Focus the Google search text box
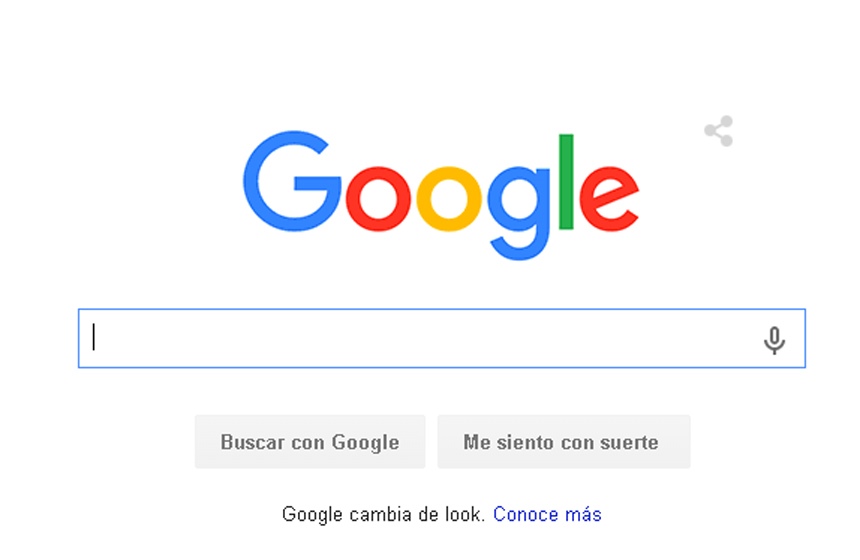 (442, 338)
